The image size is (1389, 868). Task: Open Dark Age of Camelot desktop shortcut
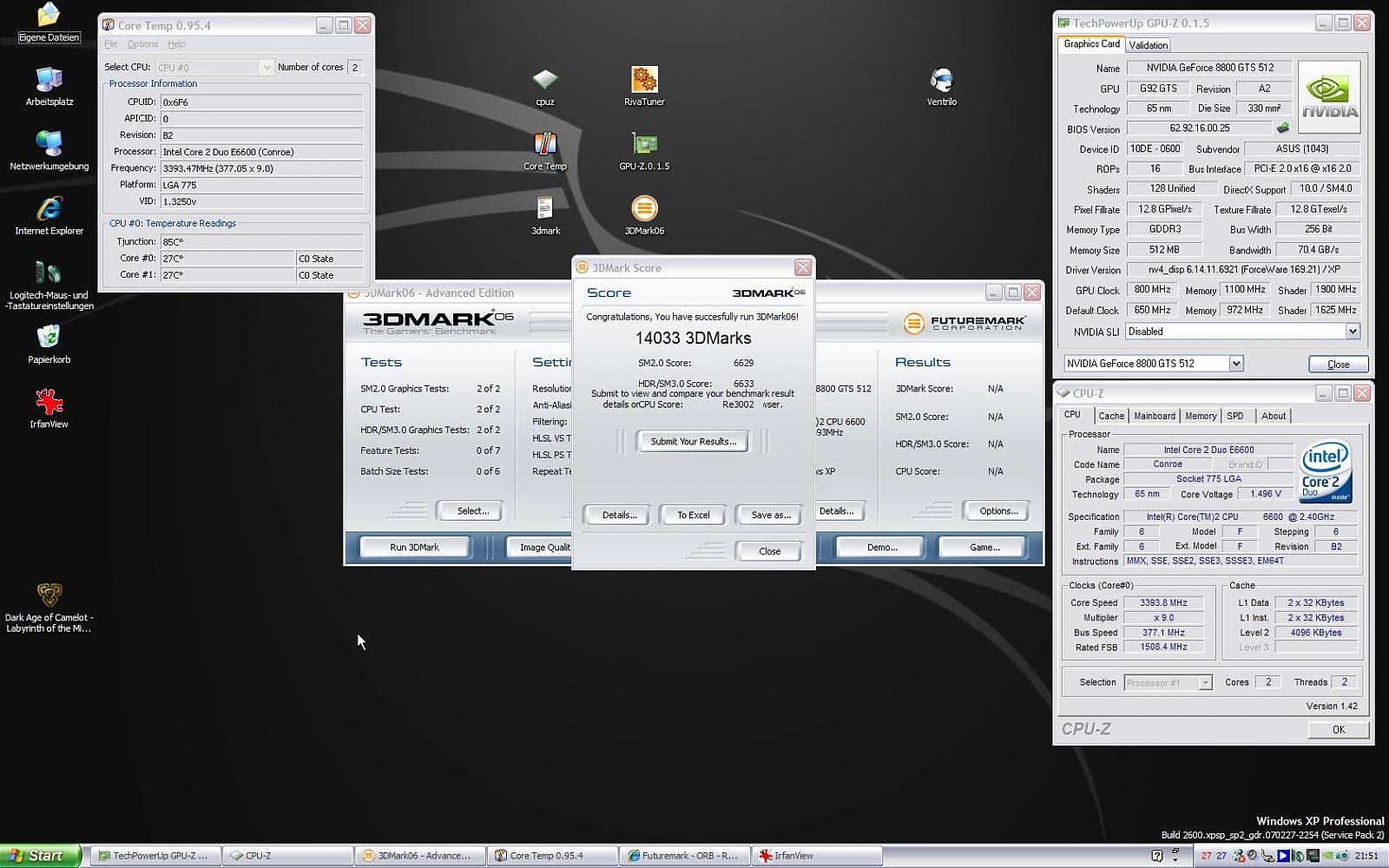click(x=49, y=607)
